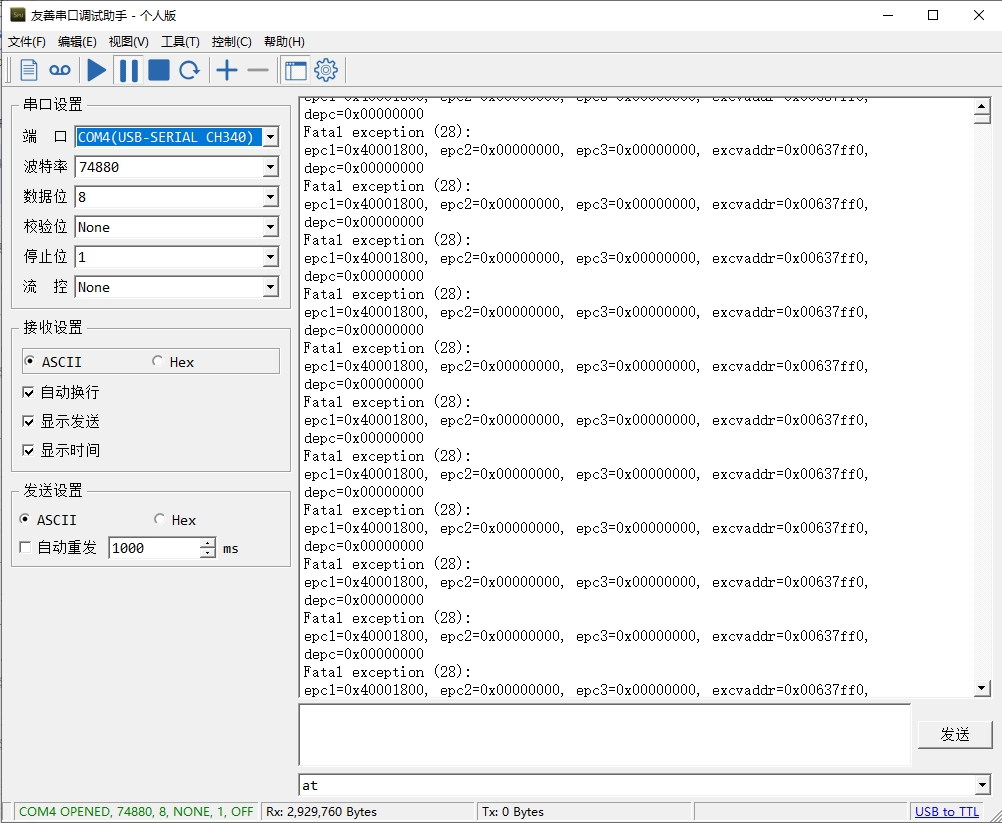
Task: Click the 串口设置 group label
Action: click(53, 104)
